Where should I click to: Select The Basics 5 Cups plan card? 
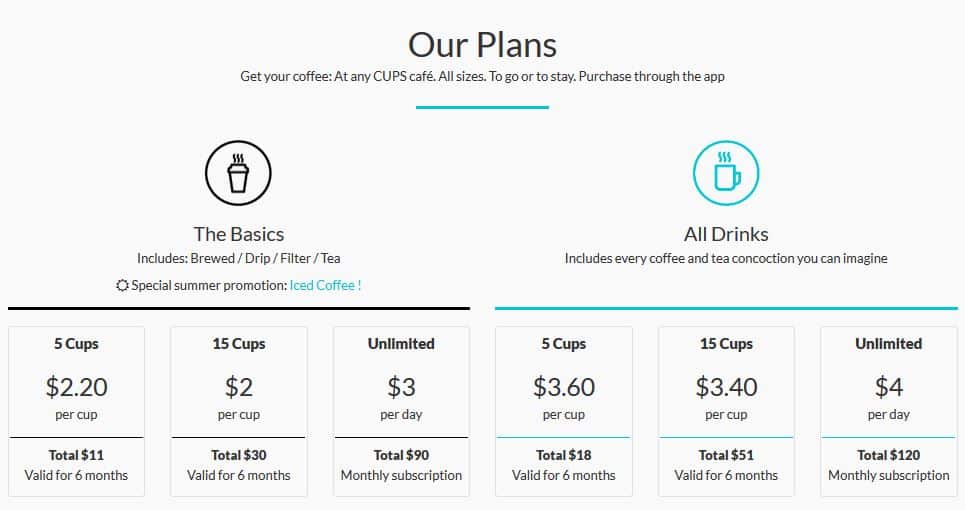click(x=76, y=410)
